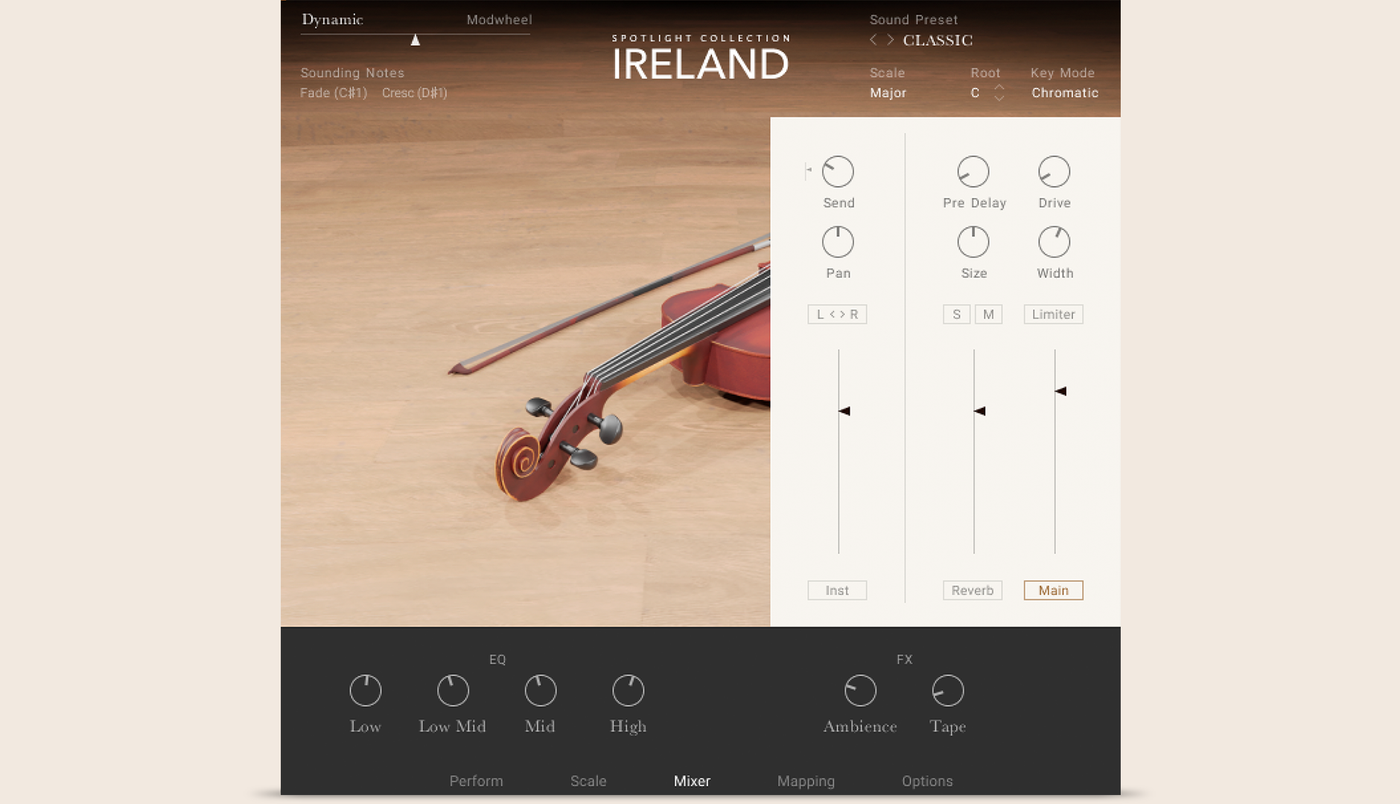The width and height of the screenshot is (1400, 804).
Task: Open the Options tab
Action: pyautogui.click(x=927, y=781)
